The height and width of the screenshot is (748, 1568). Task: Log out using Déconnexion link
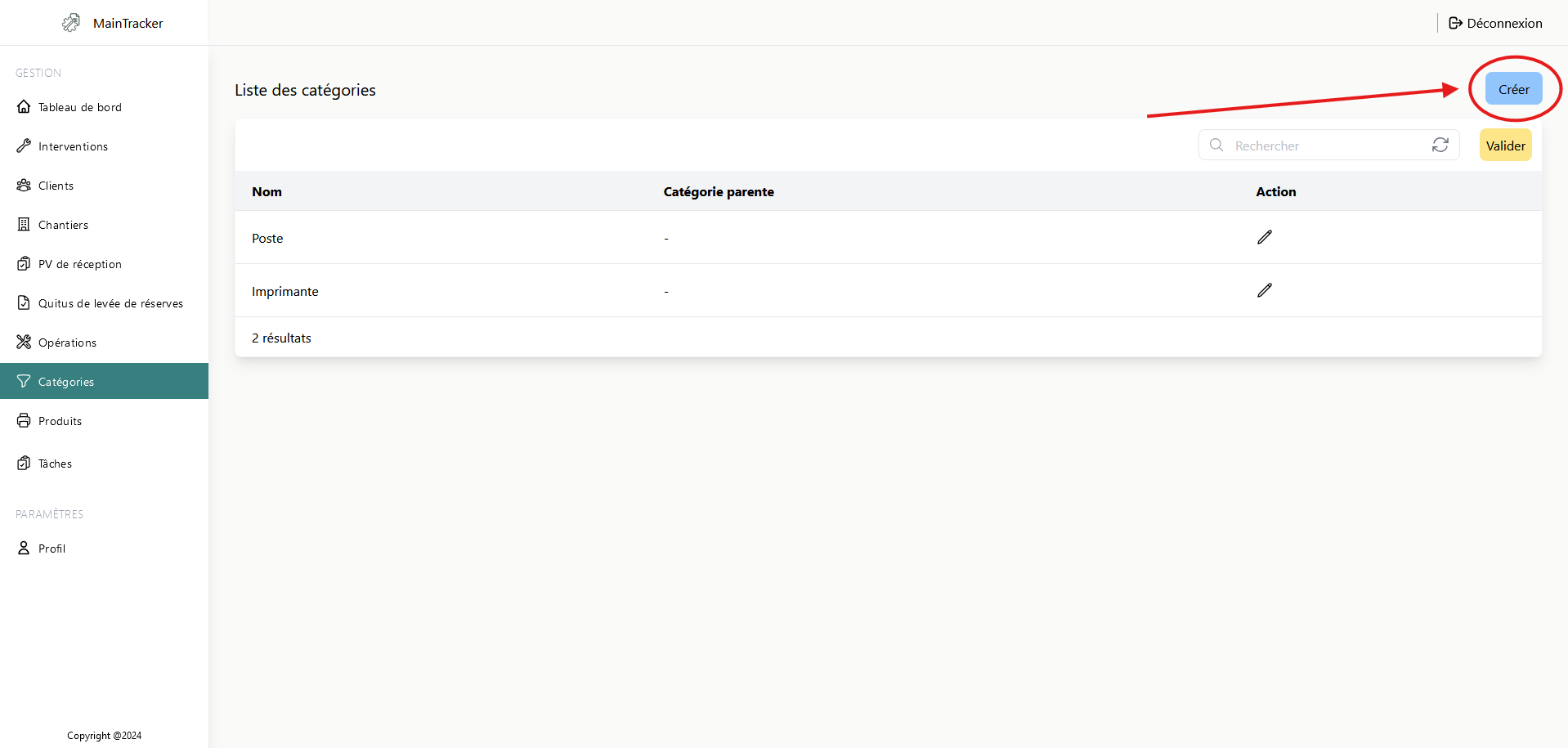pyautogui.click(x=1495, y=23)
